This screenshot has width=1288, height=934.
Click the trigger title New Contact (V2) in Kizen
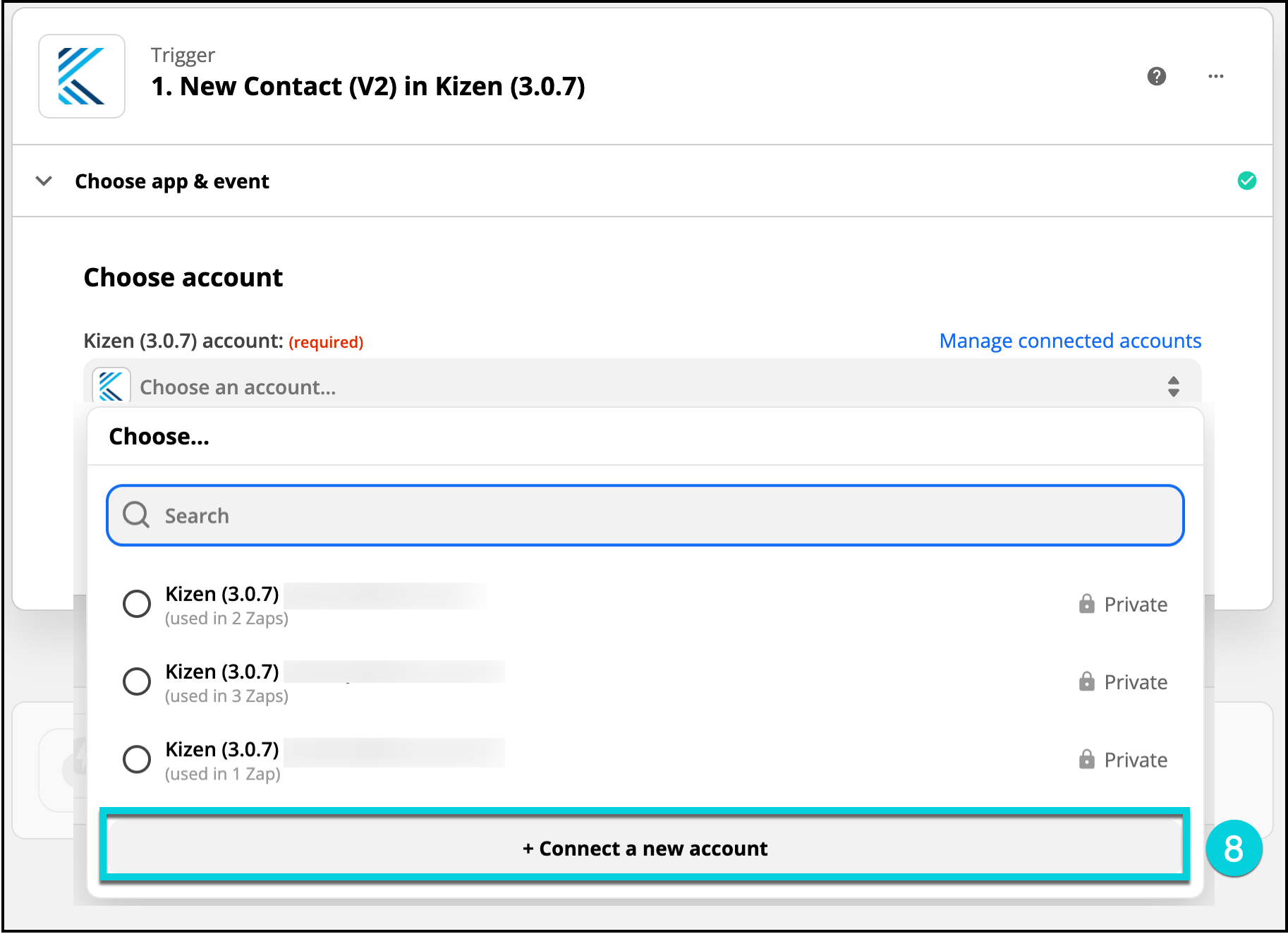367,86
